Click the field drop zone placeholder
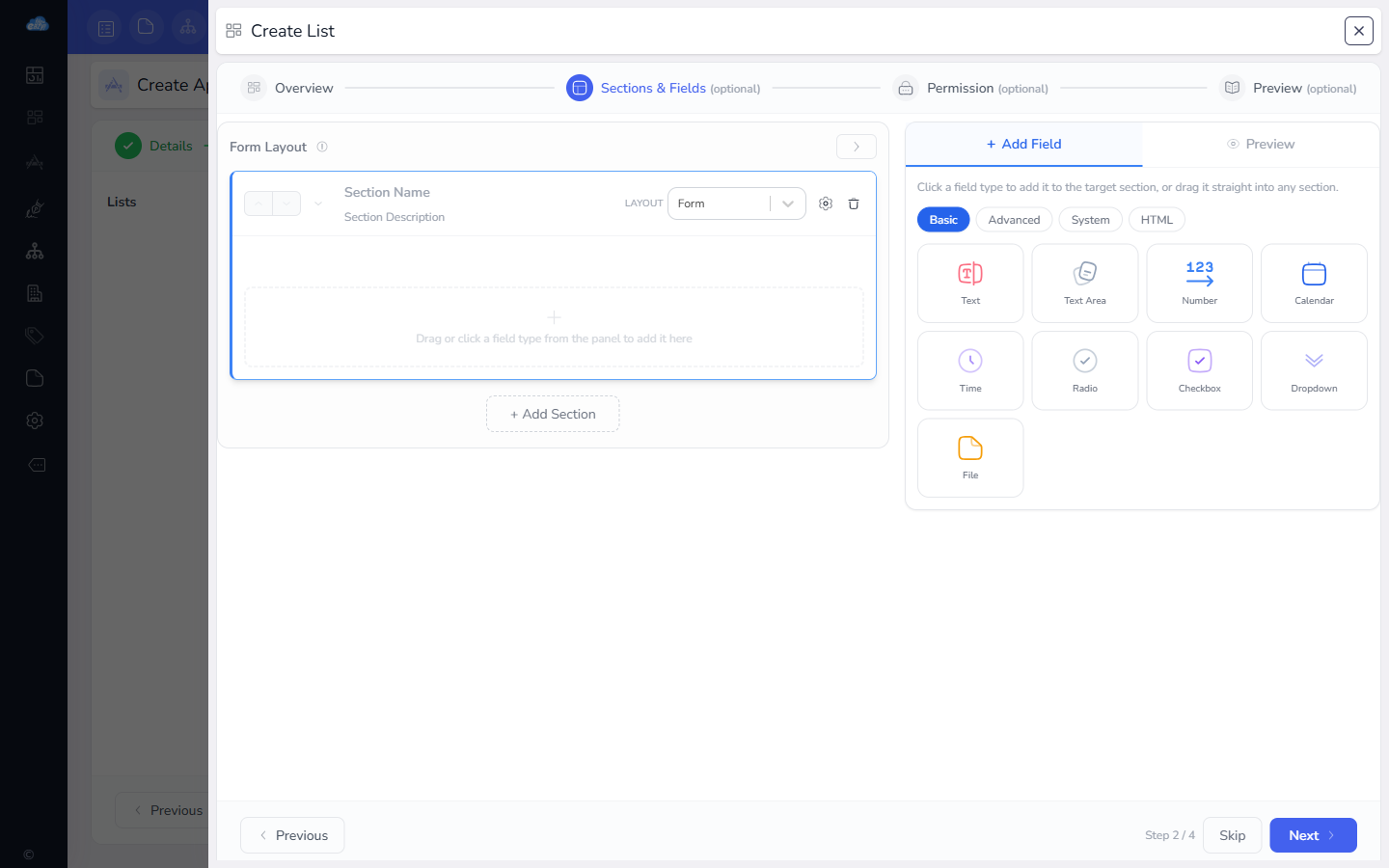 click(554, 327)
